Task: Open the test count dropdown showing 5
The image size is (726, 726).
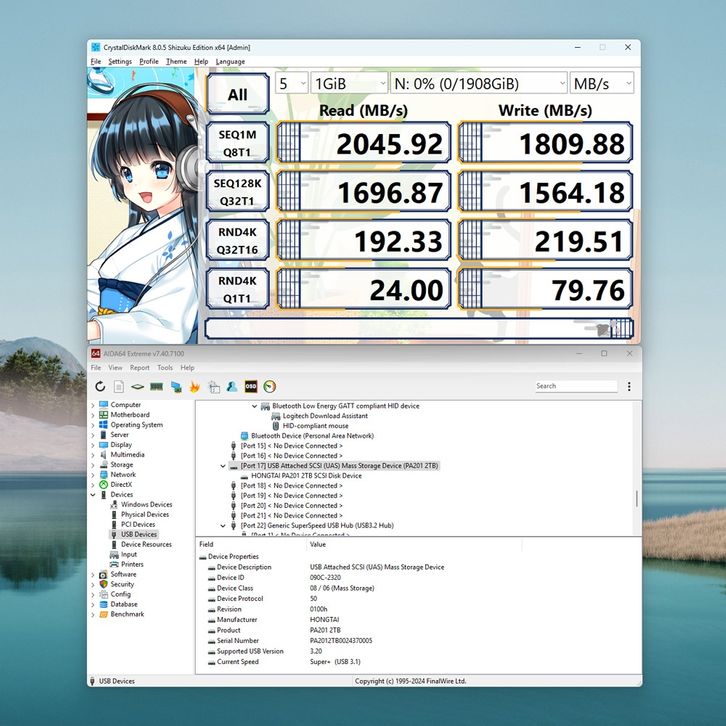Action: (290, 84)
